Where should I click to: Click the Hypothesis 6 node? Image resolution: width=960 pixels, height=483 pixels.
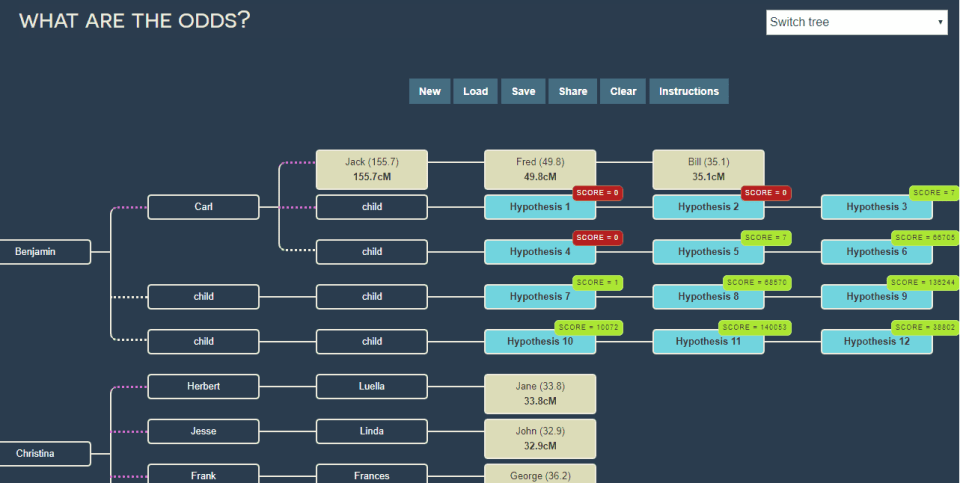click(877, 252)
